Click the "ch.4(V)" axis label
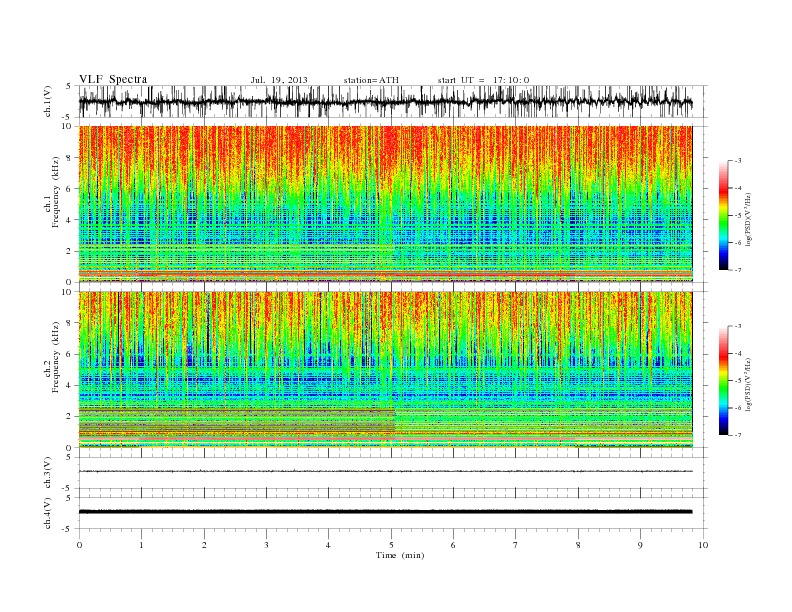The image size is (792, 612). (x=48, y=513)
